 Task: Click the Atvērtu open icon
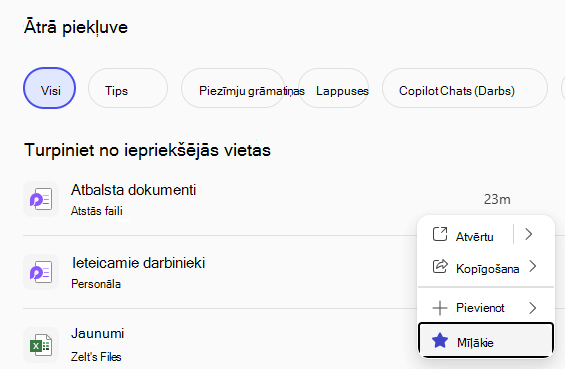coord(440,234)
